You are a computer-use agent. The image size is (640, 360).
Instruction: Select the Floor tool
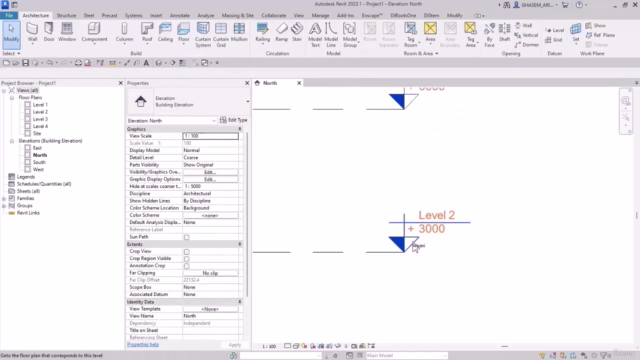(x=184, y=32)
